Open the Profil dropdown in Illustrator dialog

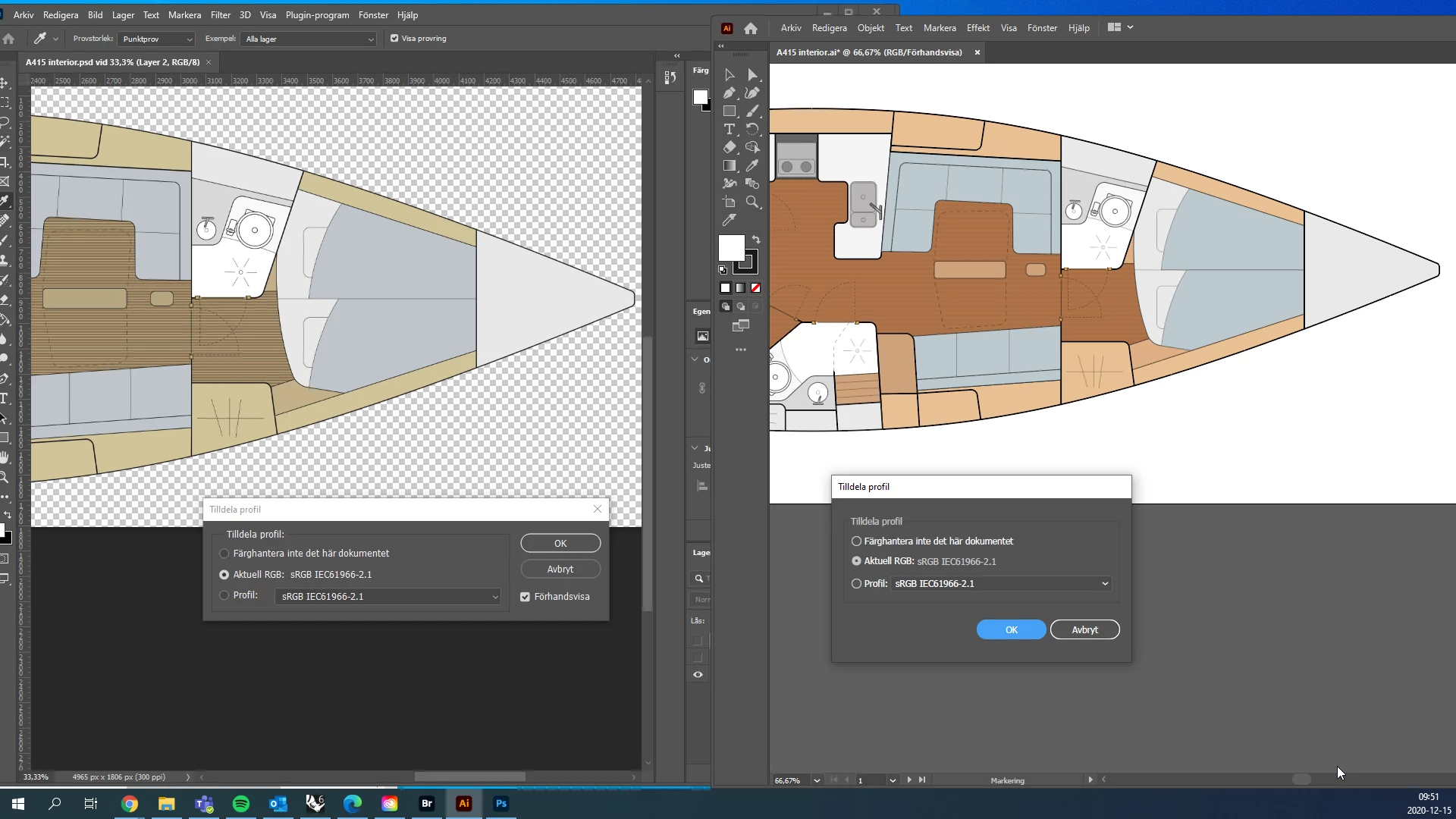pos(1001,584)
